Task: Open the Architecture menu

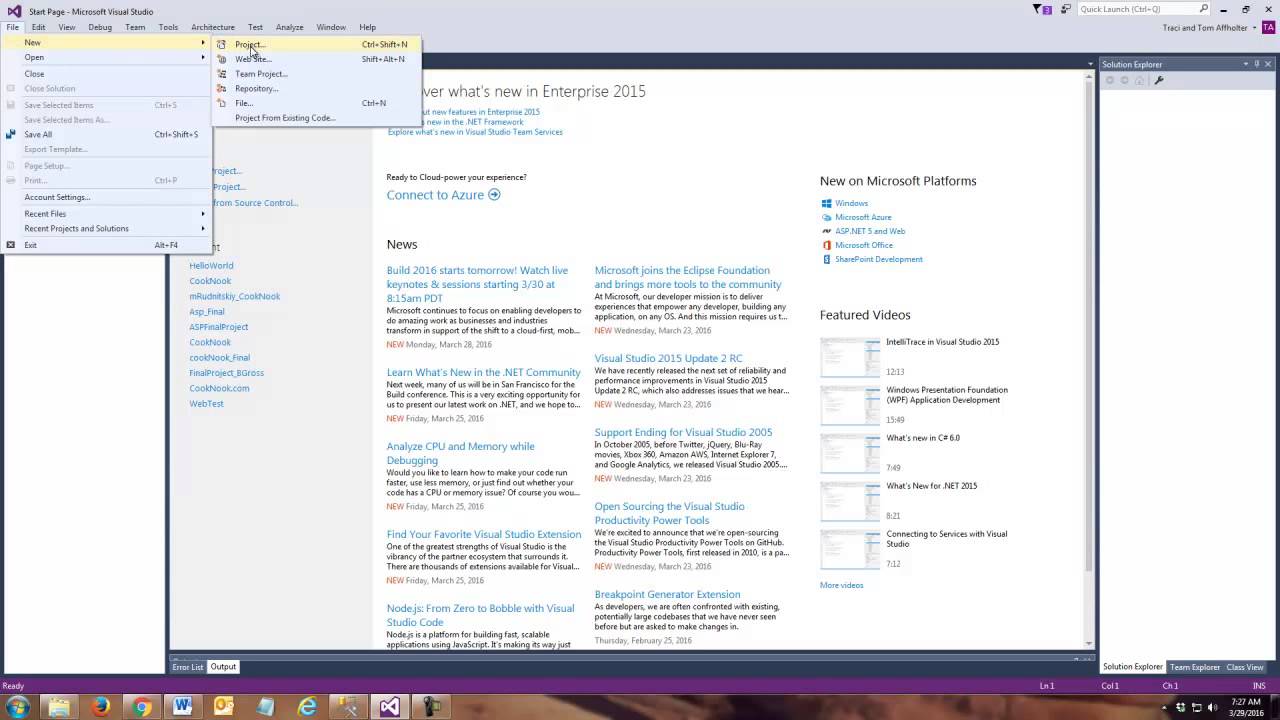Action: coord(213,27)
